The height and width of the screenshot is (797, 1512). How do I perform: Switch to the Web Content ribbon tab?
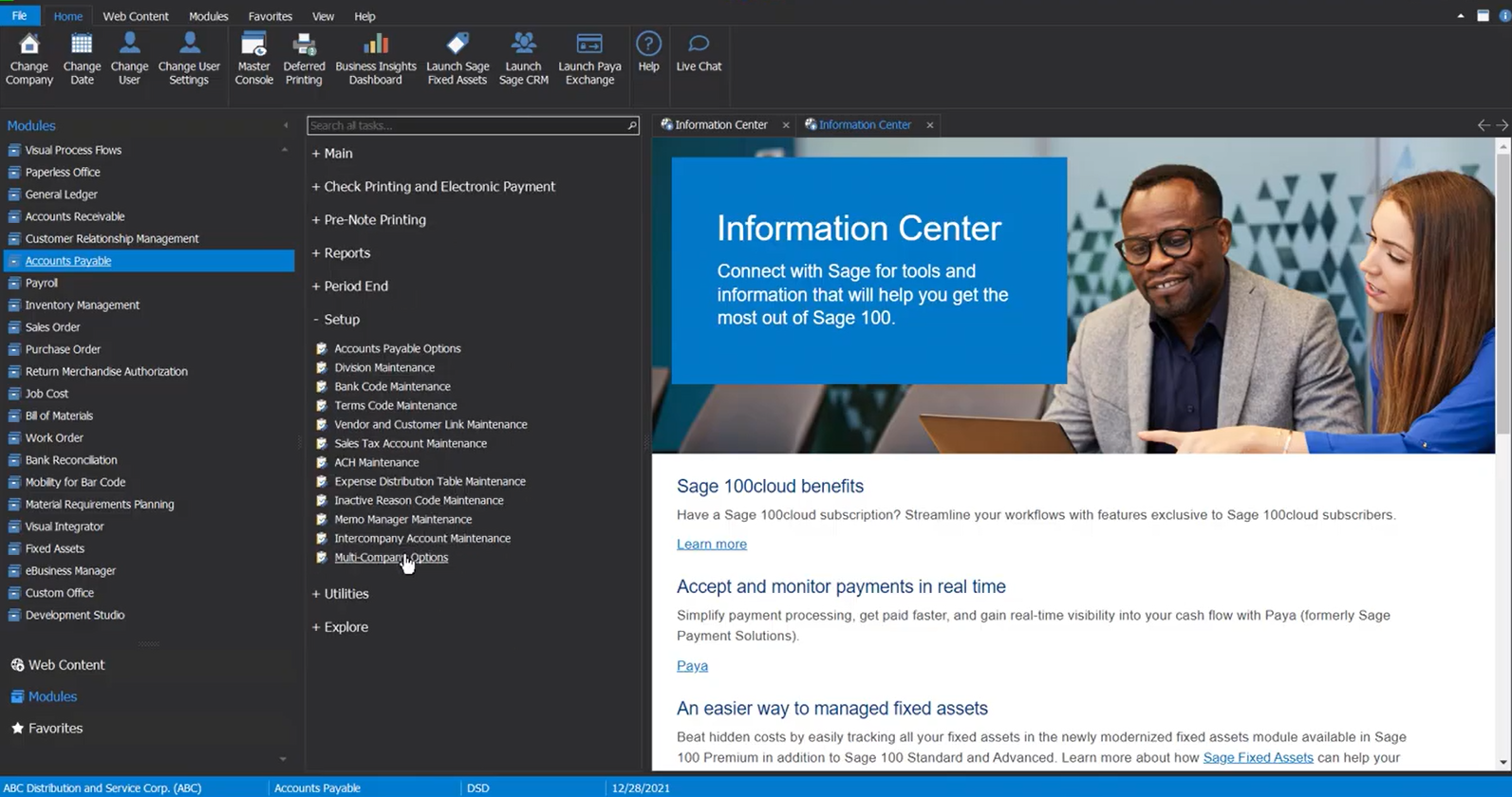click(x=136, y=16)
